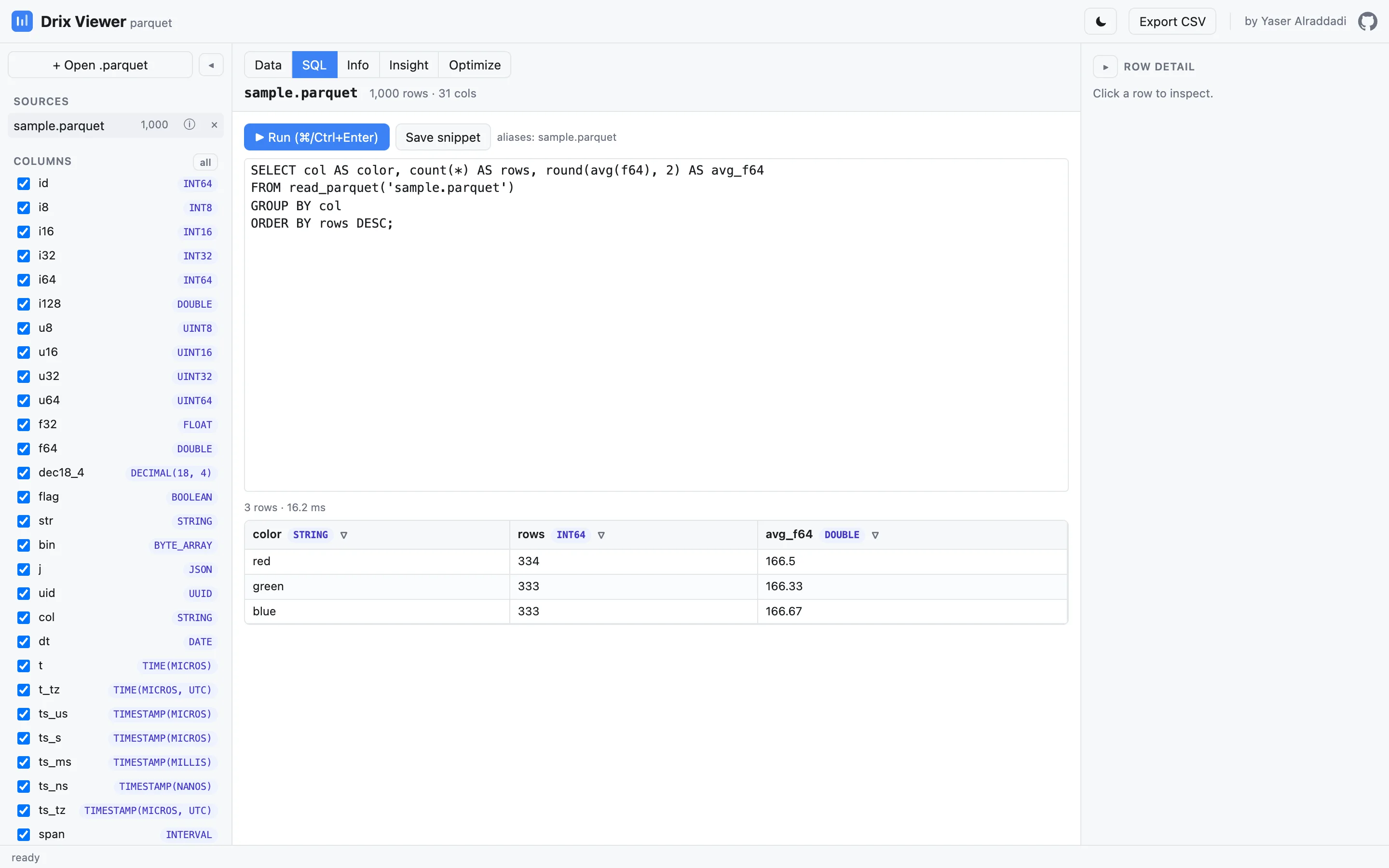The image size is (1389, 868).
Task: Remove sample.parquet source with x
Action: click(x=214, y=124)
